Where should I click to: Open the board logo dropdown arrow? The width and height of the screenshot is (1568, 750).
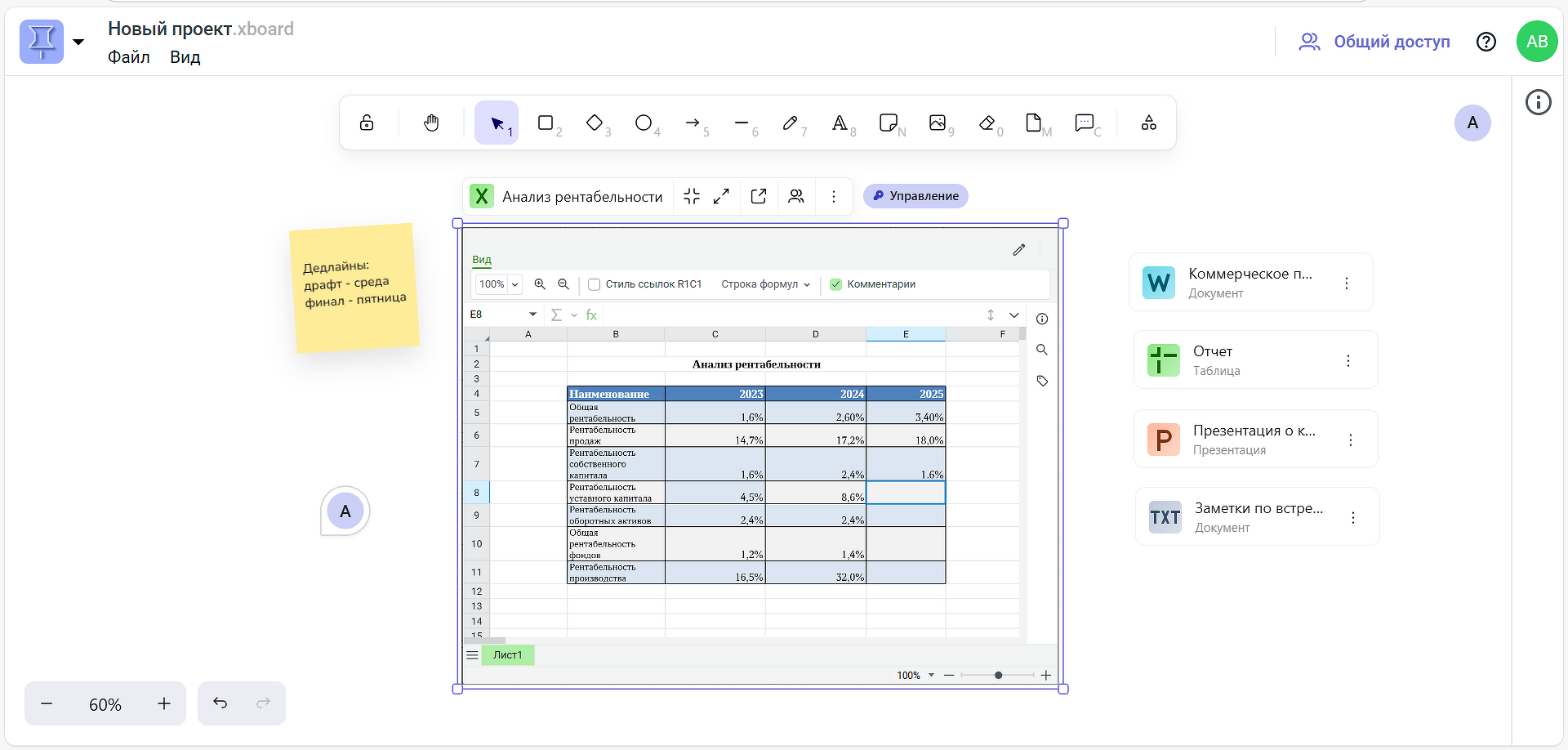78,42
